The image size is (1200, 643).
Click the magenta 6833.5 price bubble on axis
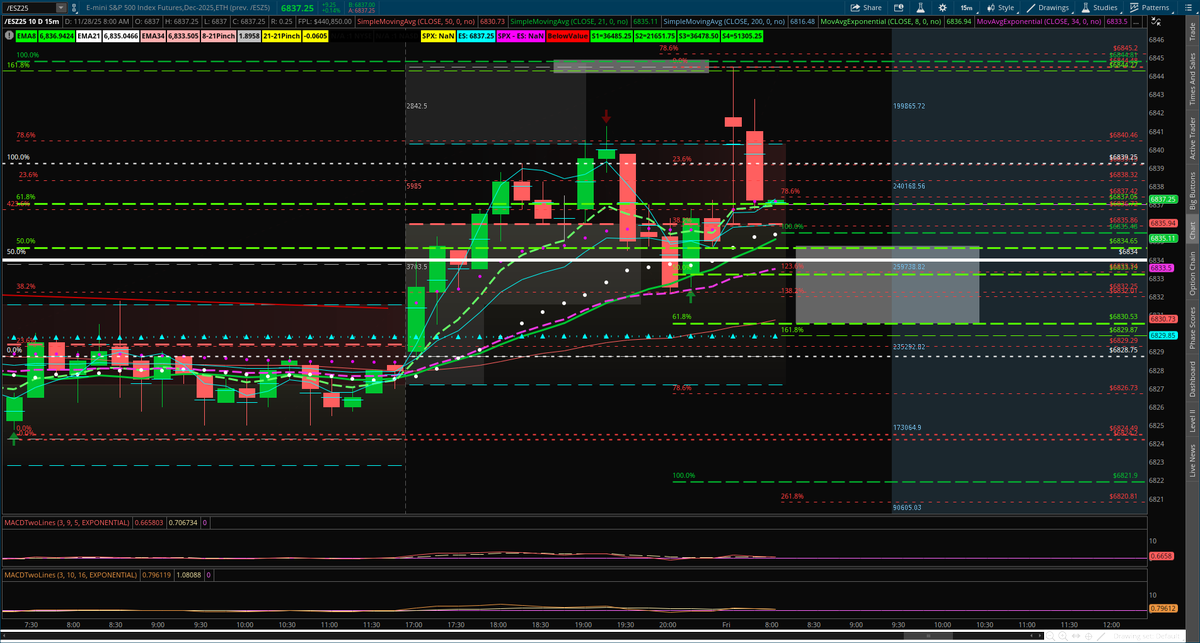[x=1162, y=267]
